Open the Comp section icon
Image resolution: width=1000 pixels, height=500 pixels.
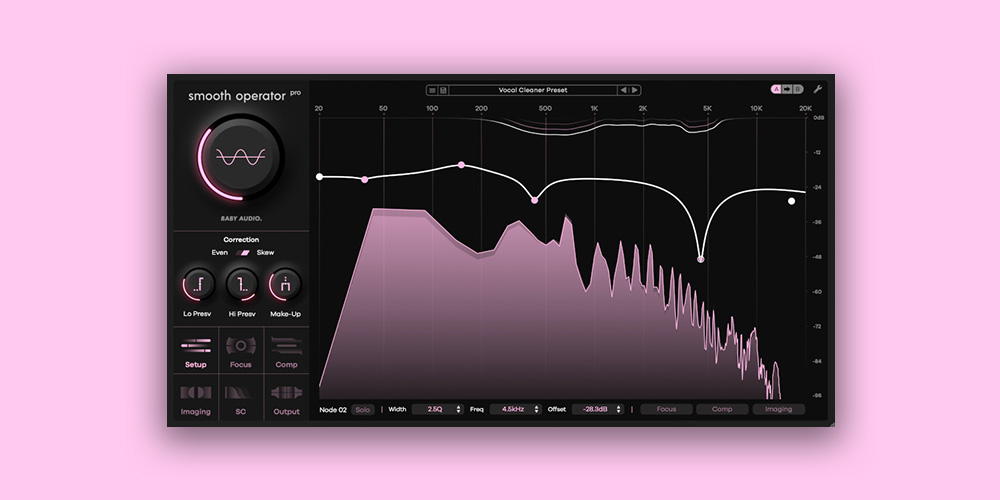[x=286, y=346]
